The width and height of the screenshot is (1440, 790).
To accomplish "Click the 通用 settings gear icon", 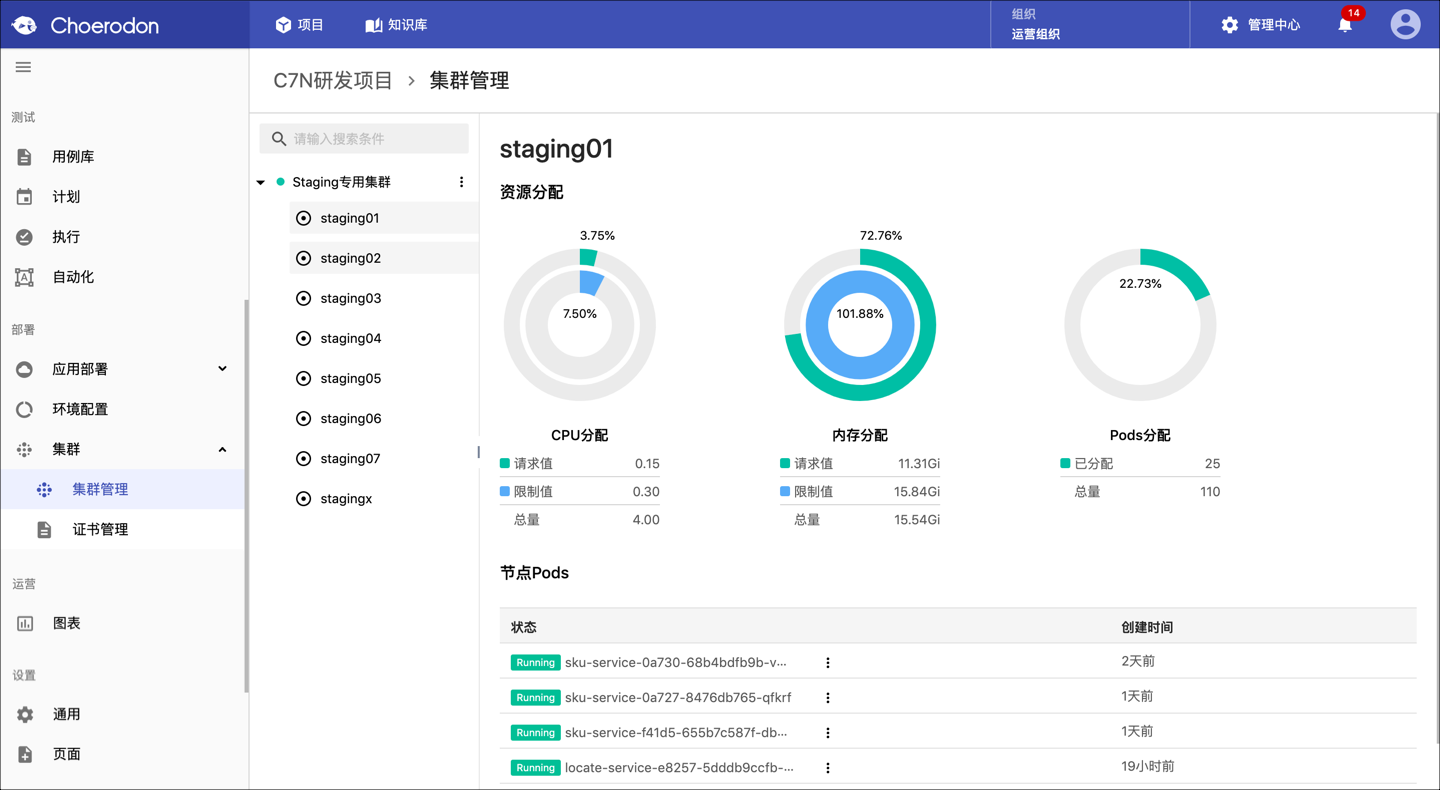I will coord(25,714).
